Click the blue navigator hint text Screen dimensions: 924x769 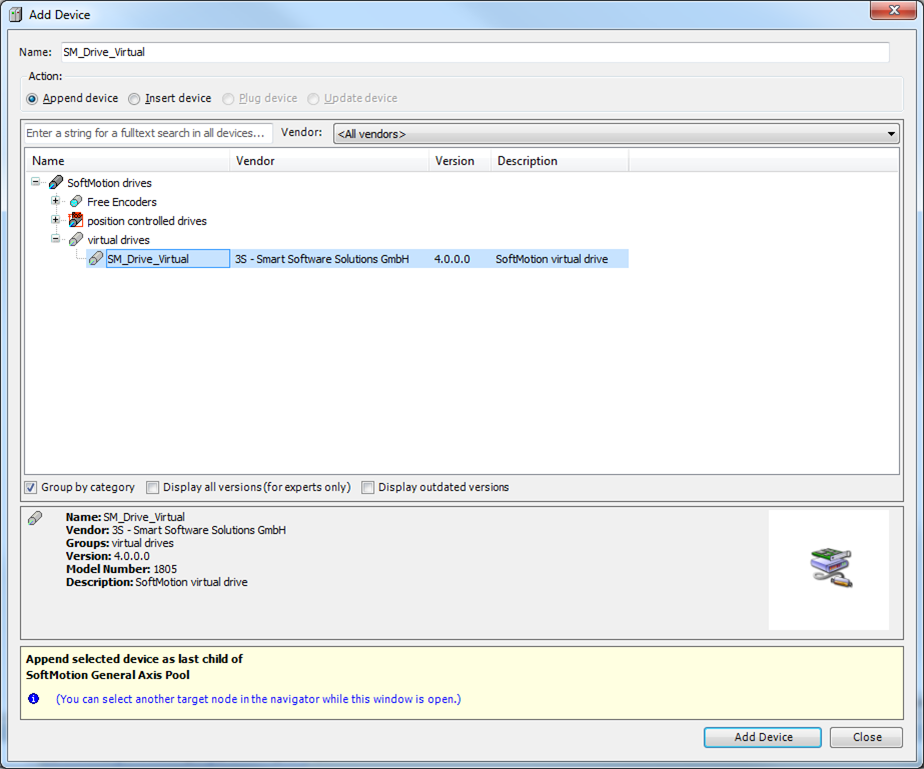tap(258, 699)
